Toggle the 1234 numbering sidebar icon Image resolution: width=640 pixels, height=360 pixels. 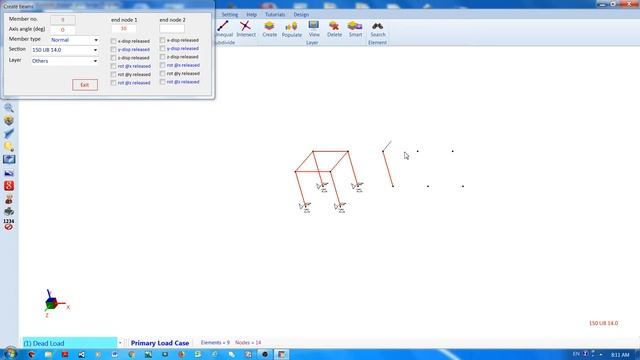pyautogui.click(x=9, y=224)
